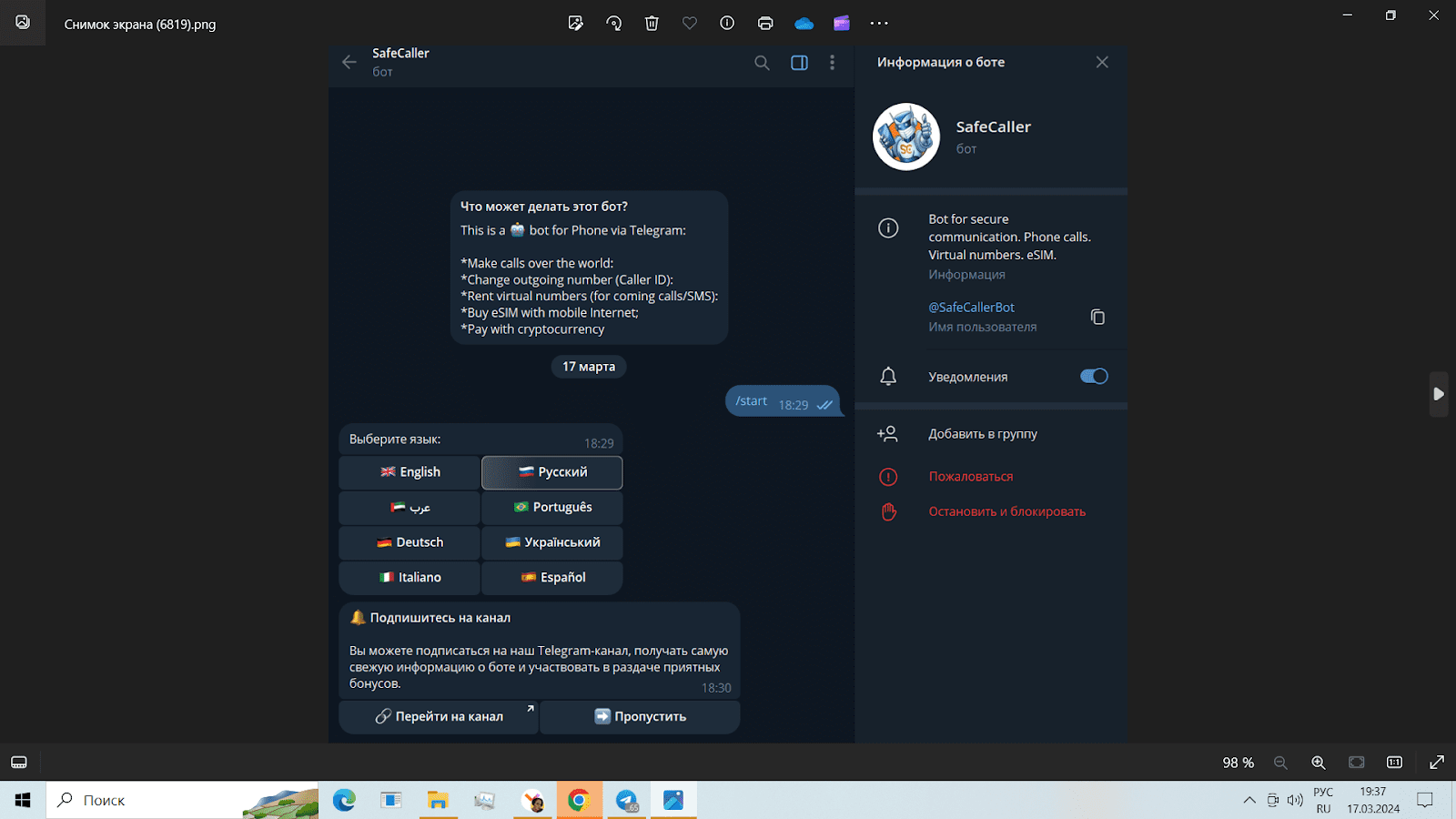Click the volume icon in system tray
Viewport: 1456px width, 819px height.
pos(1295,801)
